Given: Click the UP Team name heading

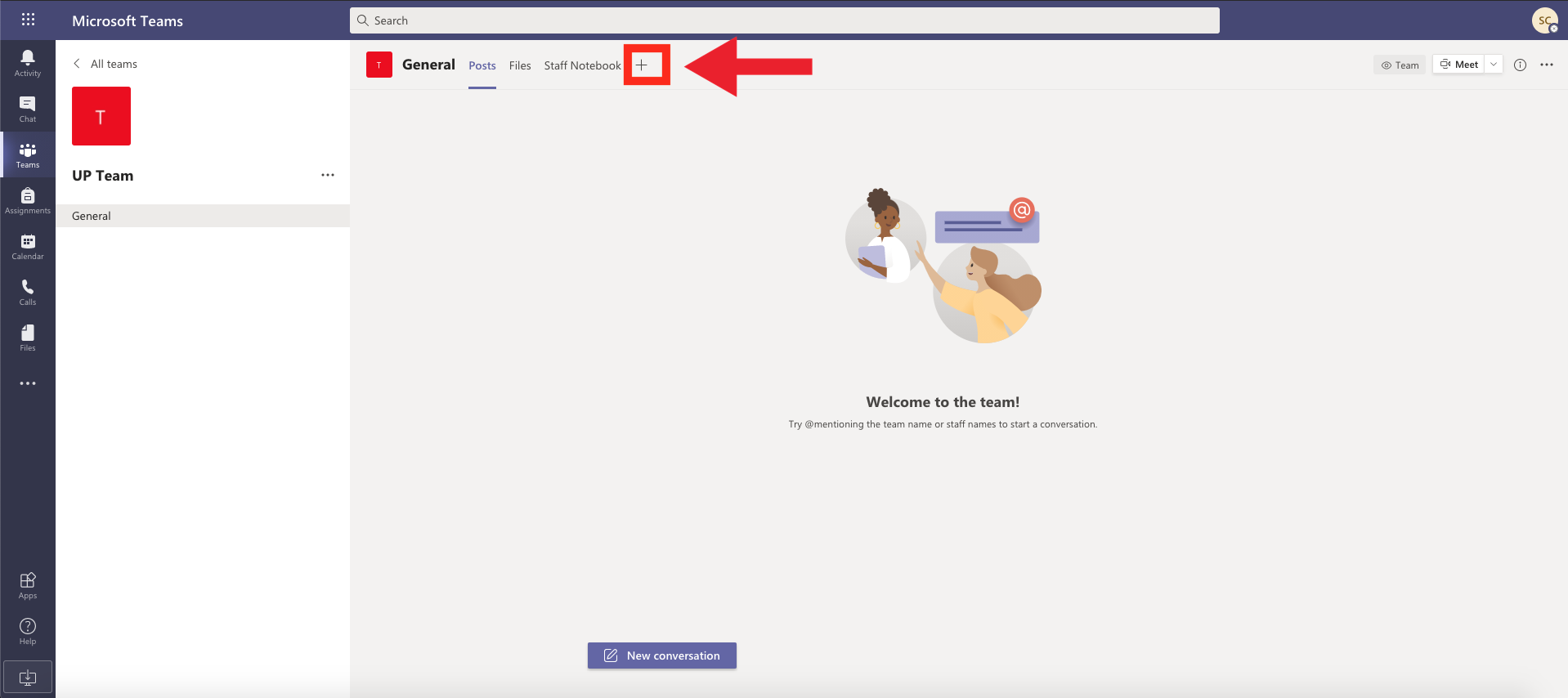Looking at the screenshot, I should (x=103, y=176).
